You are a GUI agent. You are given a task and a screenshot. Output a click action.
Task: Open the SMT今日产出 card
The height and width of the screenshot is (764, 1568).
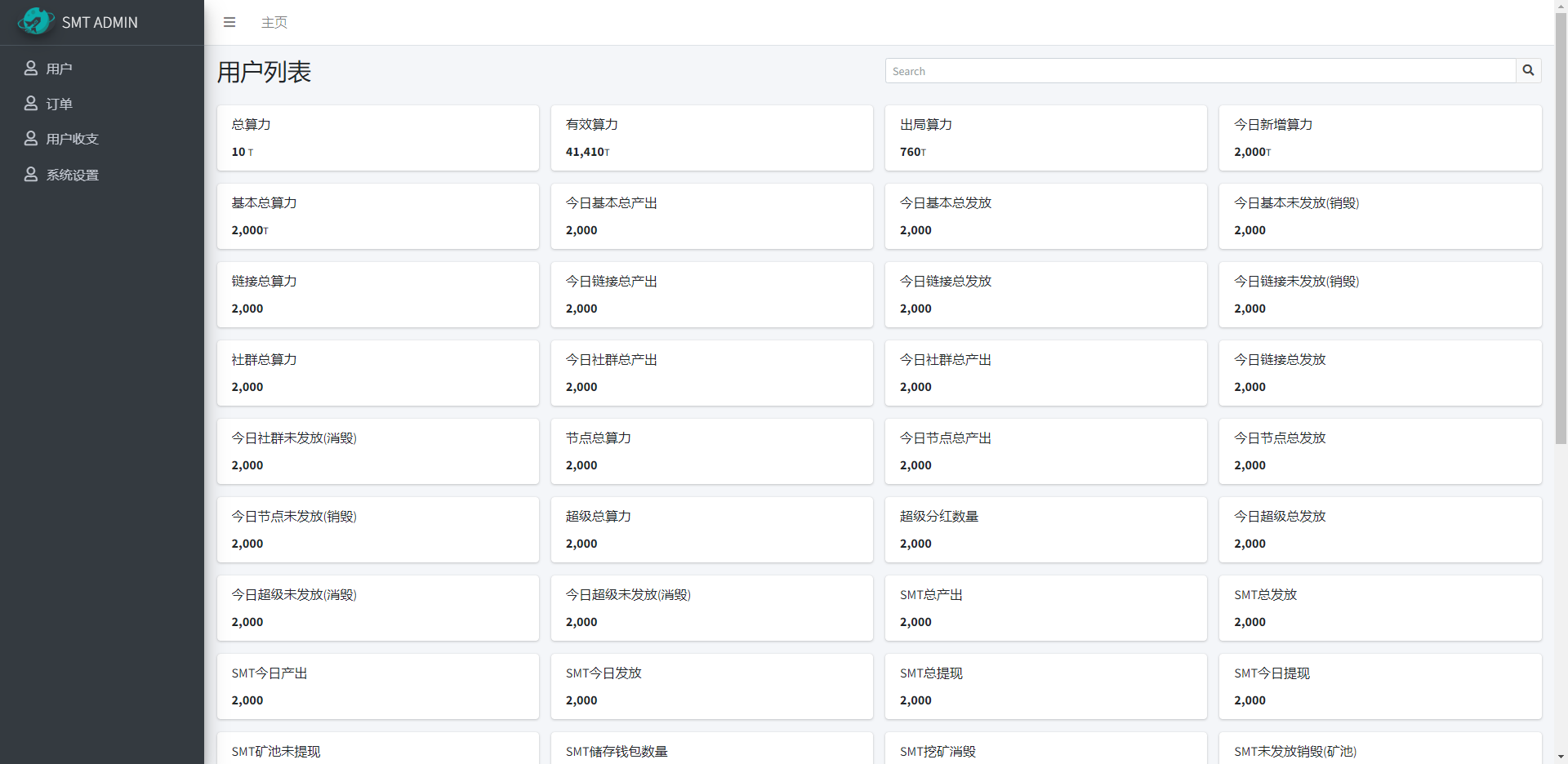(377, 686)
